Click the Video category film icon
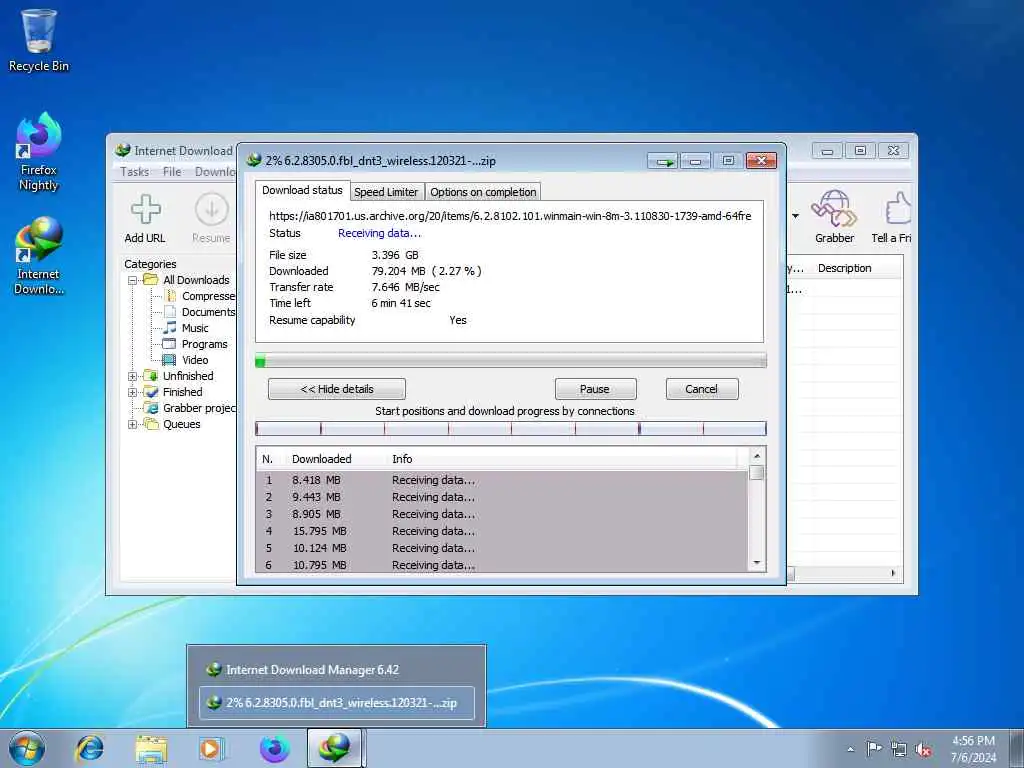Viewport: 1024px width, 768px height. pyautogui.click(x=169, y=360)
